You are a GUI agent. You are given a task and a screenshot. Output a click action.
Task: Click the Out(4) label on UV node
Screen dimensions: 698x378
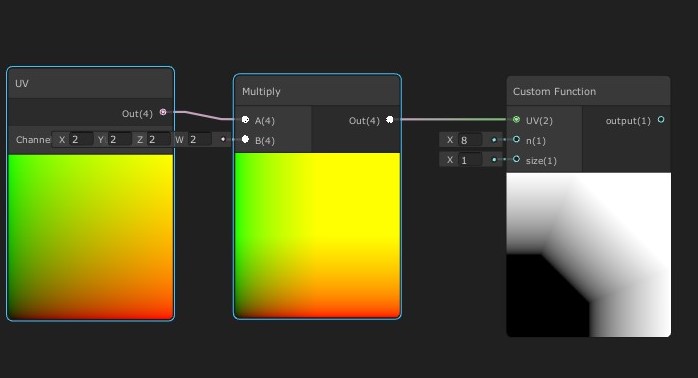(137, 114)
